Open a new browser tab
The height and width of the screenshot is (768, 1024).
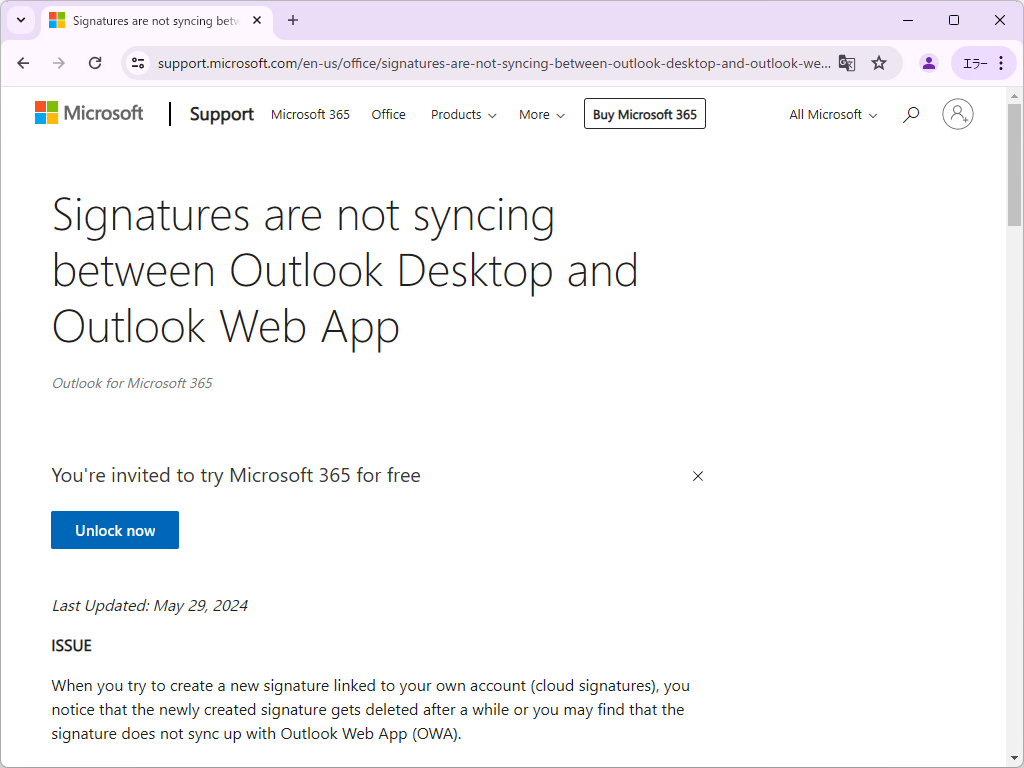(293, 20)
